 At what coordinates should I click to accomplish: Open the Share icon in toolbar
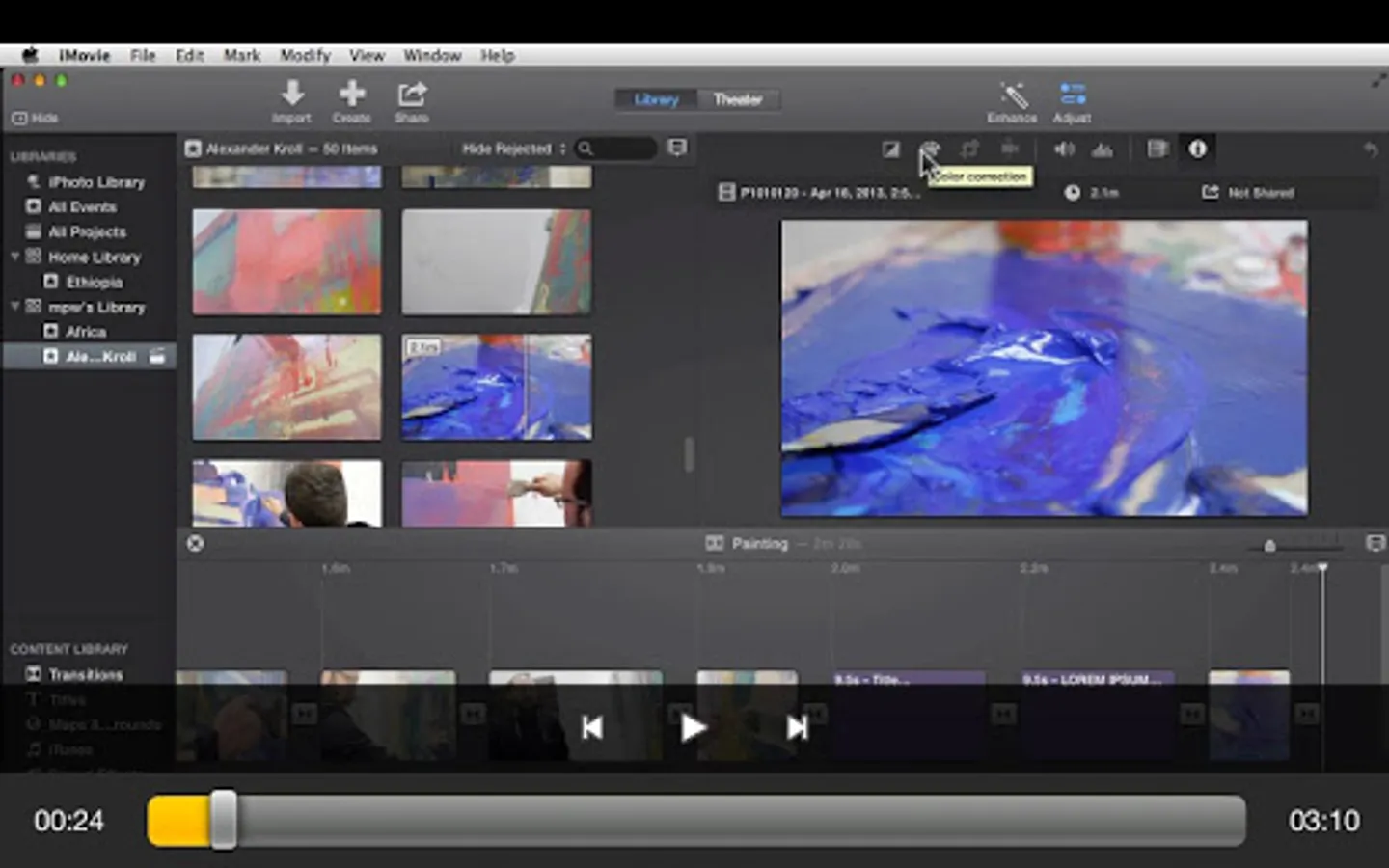(412, 95)
